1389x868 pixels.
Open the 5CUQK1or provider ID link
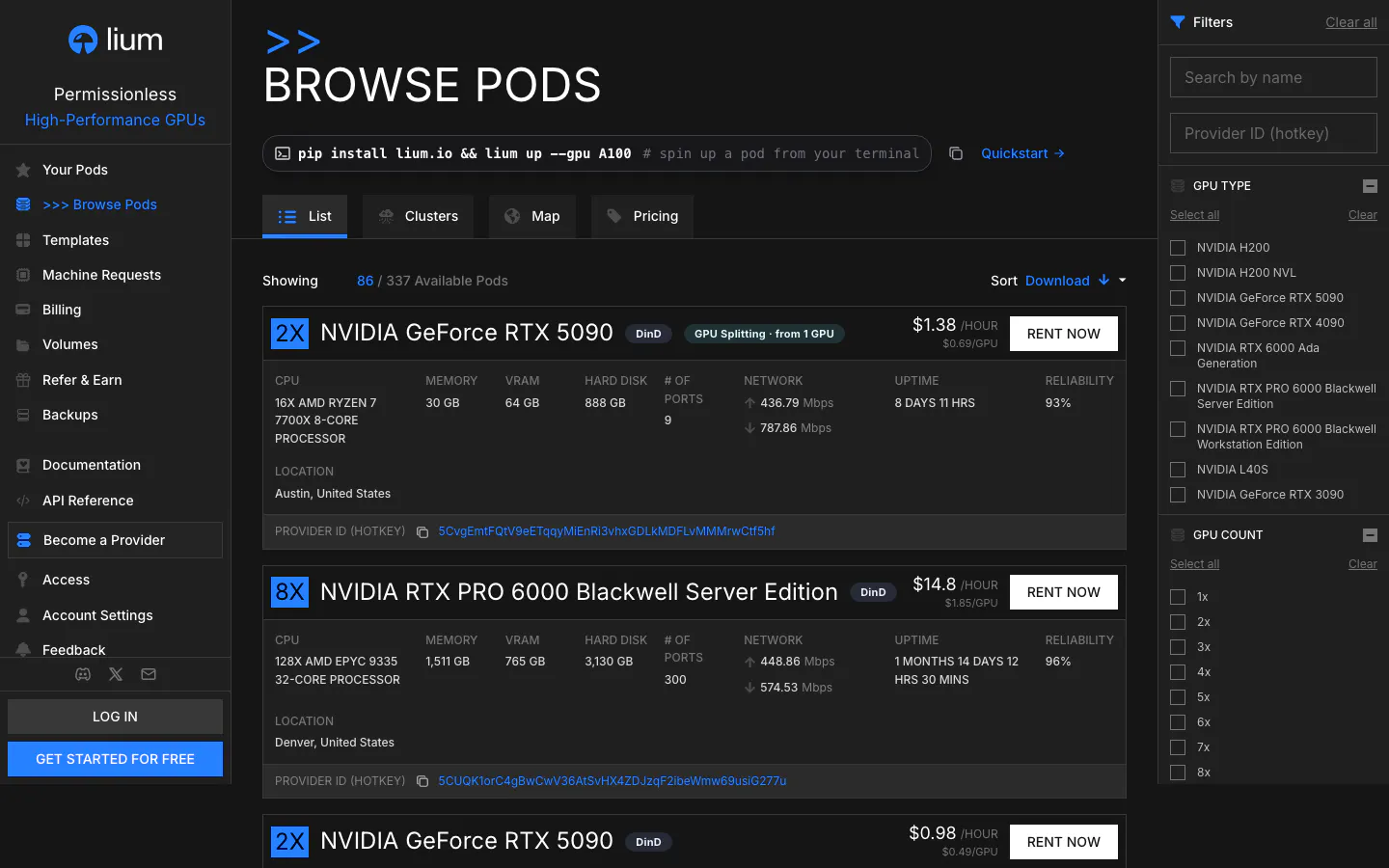click(613, 781)
